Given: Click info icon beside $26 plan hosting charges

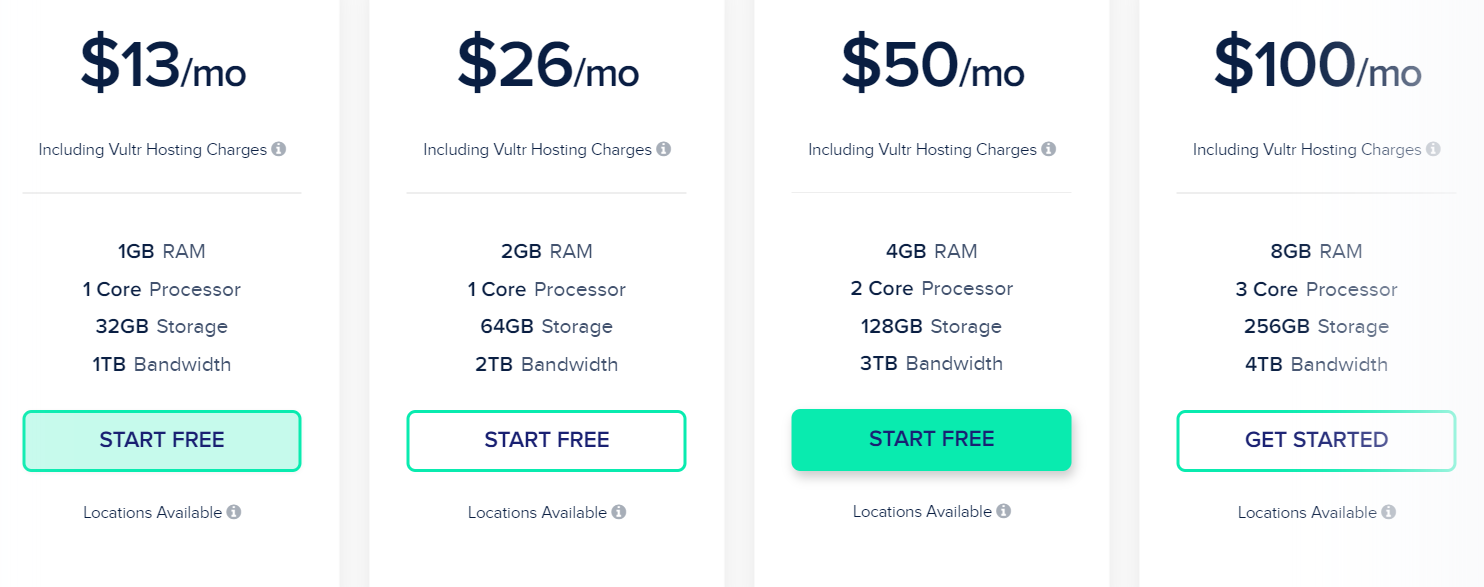Looking at the screenshot, I should 663,149.
